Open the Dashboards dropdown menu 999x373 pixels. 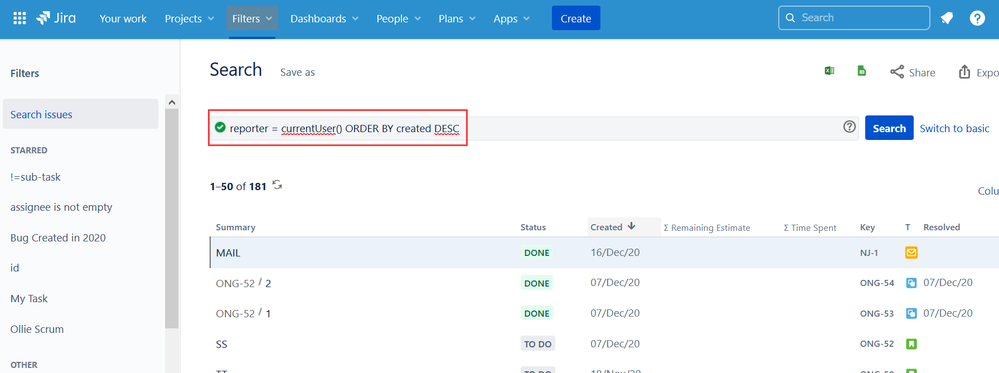coord(324,19)
